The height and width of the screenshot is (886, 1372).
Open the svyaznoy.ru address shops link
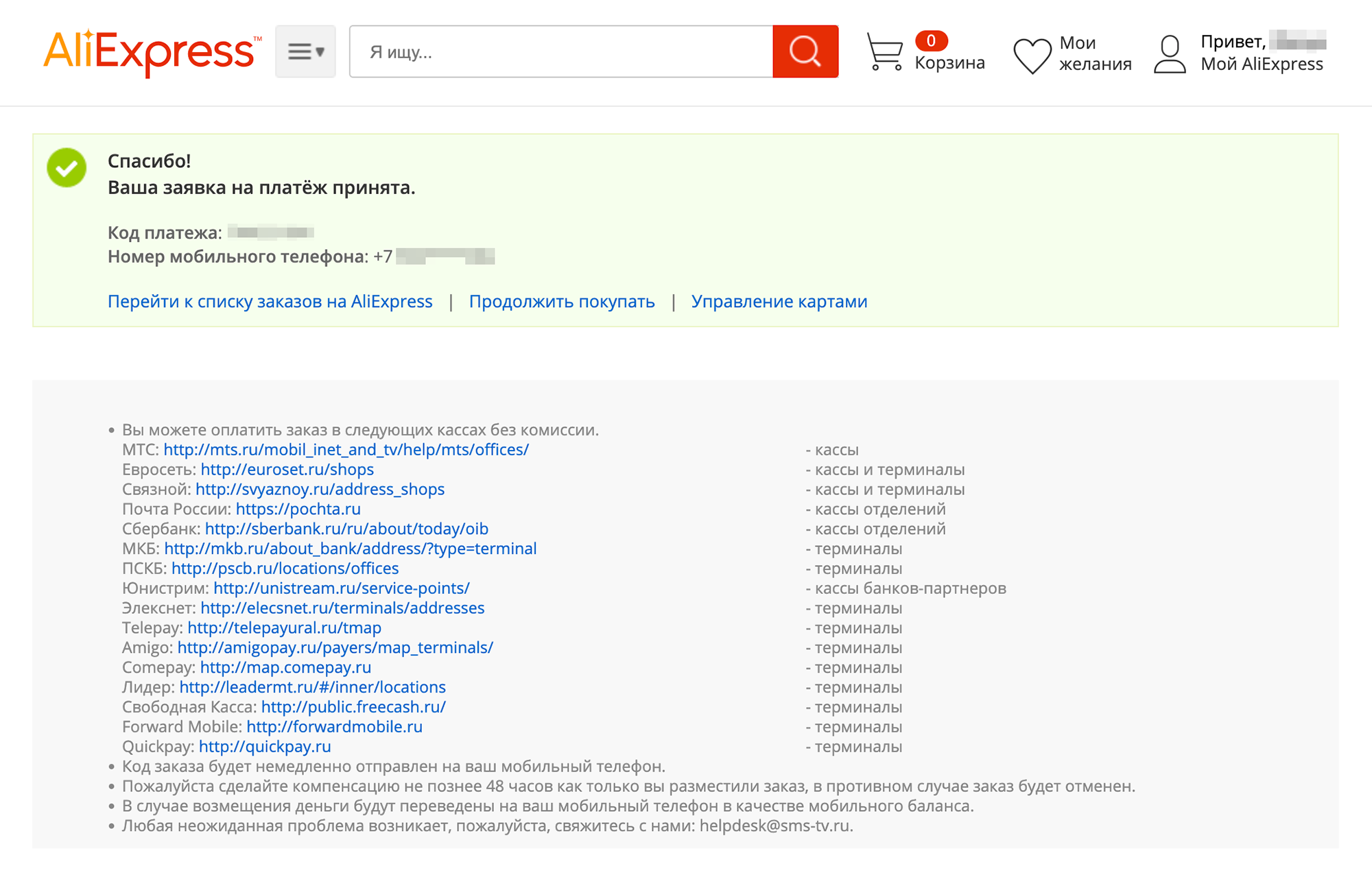[x=320, y=490]
